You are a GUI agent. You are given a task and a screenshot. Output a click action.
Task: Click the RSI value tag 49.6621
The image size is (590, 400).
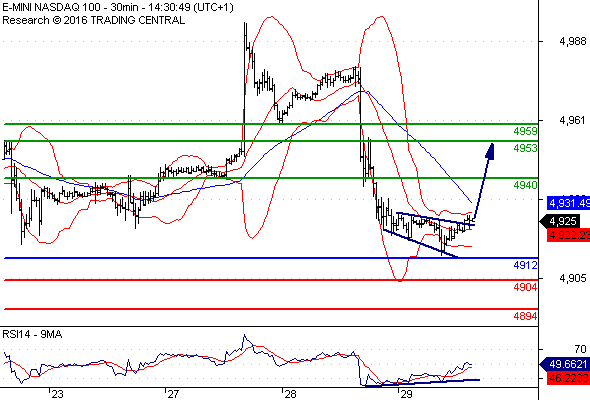coord(565,364)
